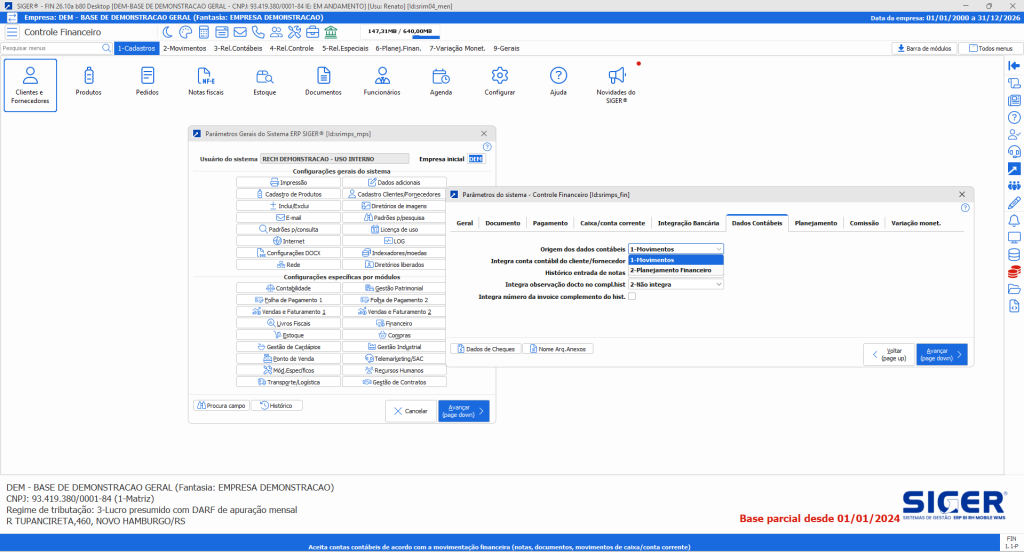This screenshot has width=1024, height=552.
Task: Click the telephone toolbar icon
Action: [x=258, y=31]
